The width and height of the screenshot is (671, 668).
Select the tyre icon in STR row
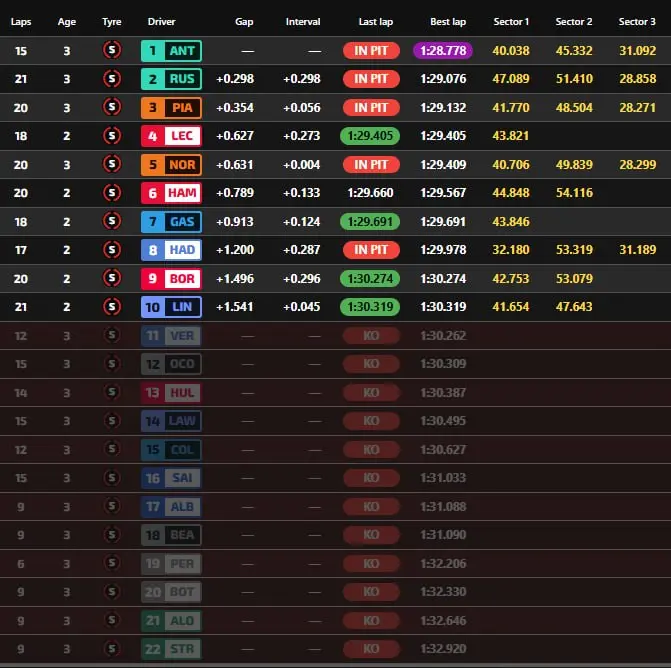(112, 649)
